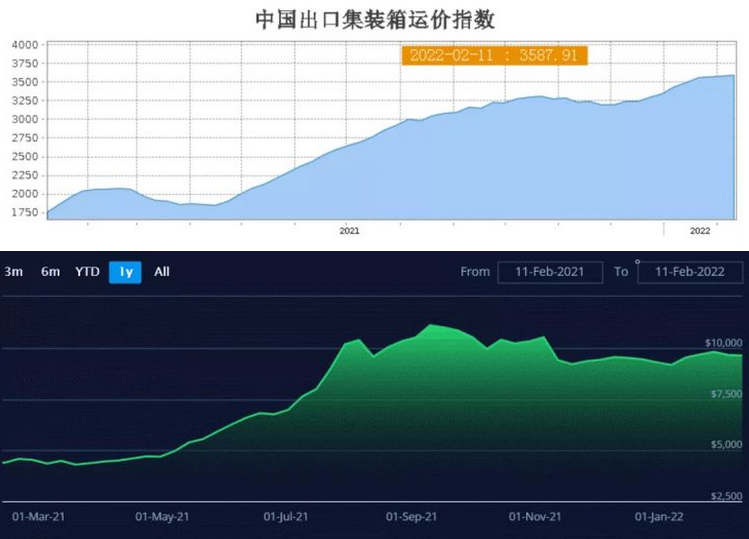Screen dimensions: 749x539
Task: Open the To date field 11-Feb-2022
Action: [x=690, y=271]
